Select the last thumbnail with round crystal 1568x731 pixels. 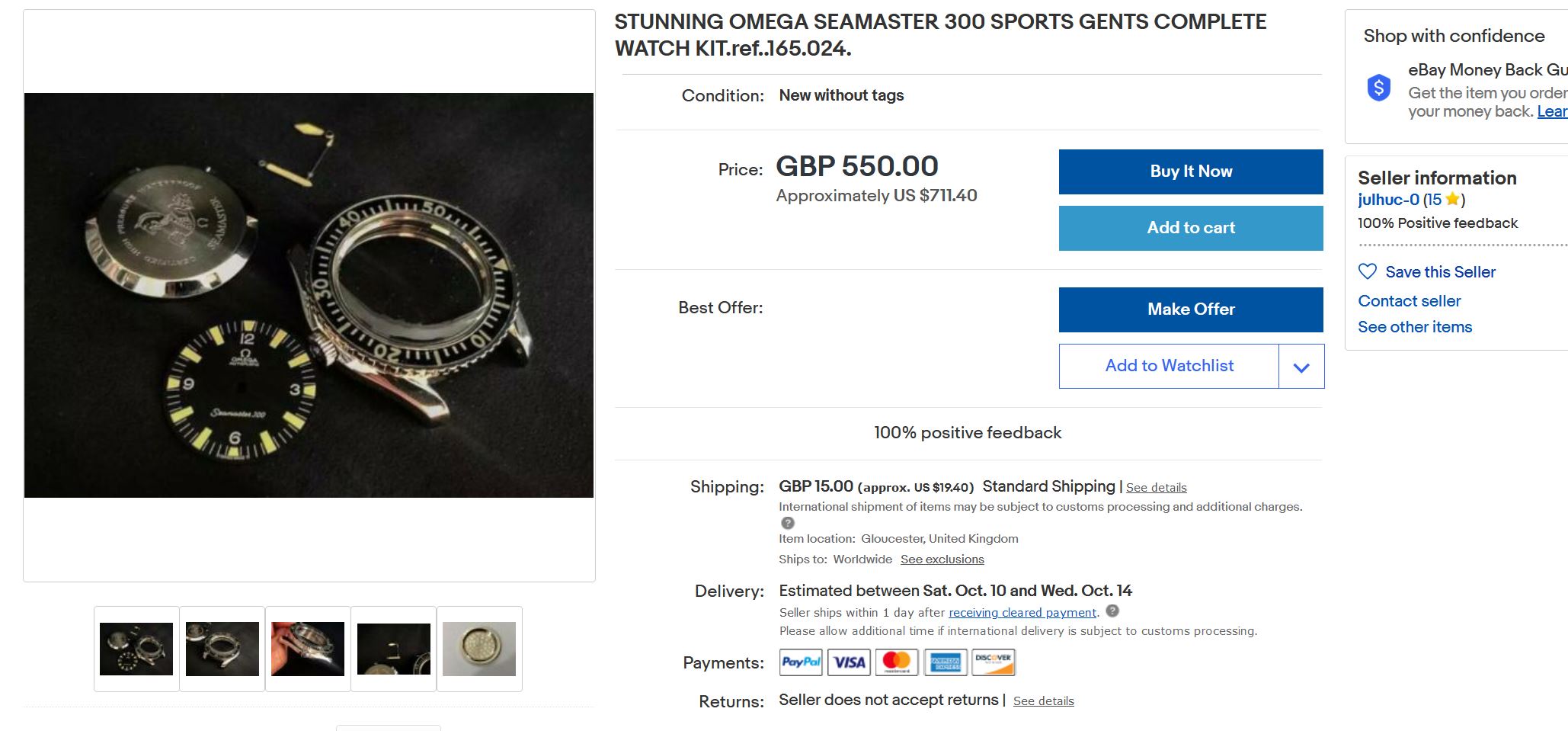coord(479,649)
